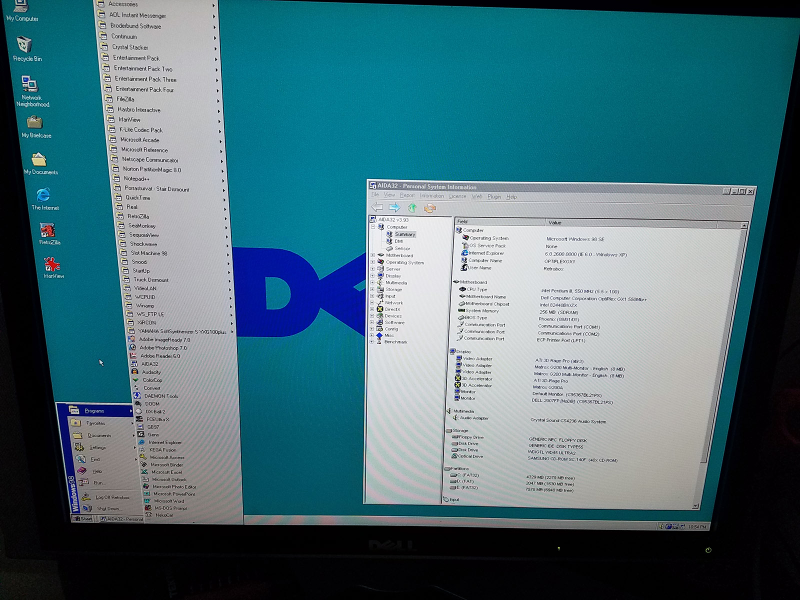This screenshot has height=600, width=800.
Task: Expand the Benchmark node in AIDA32 tree
Action: click(373, 342)
